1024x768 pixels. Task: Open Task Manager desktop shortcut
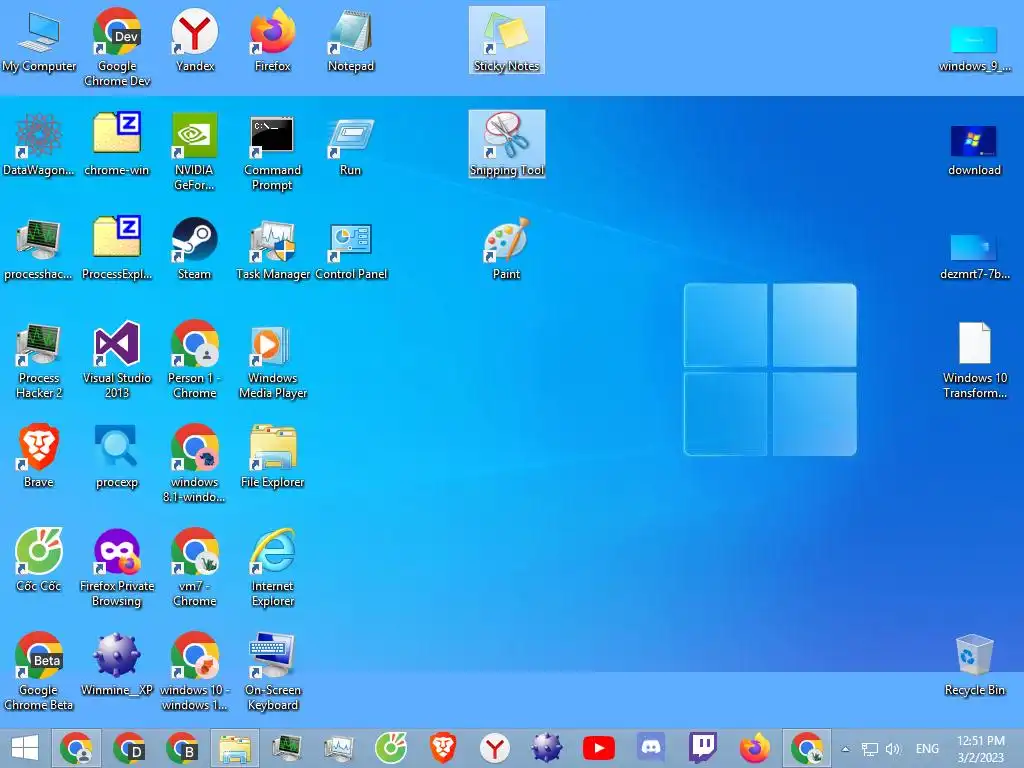272,249
